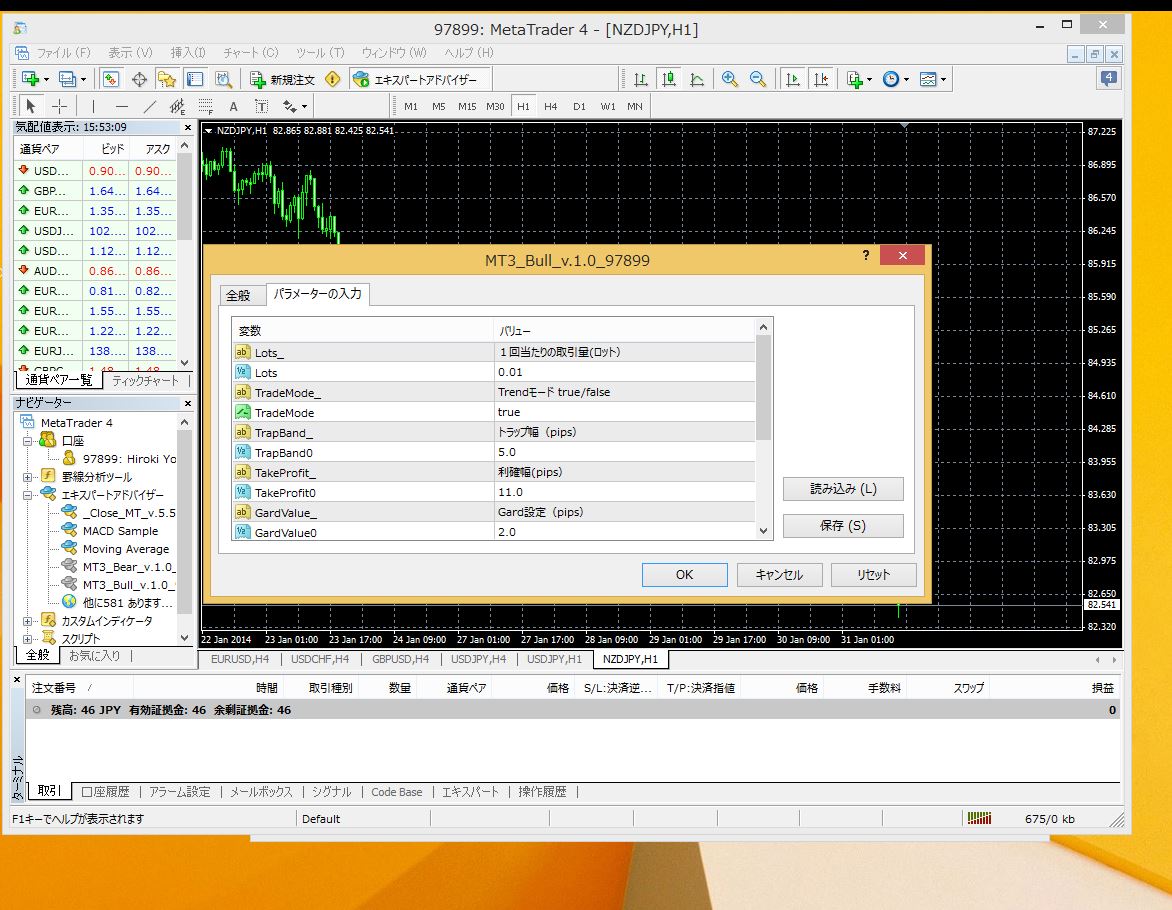Viewport: 1172px width, 910px height.
Task: Switch to the USDJPY,H4 chart tab
Action: 478,659
